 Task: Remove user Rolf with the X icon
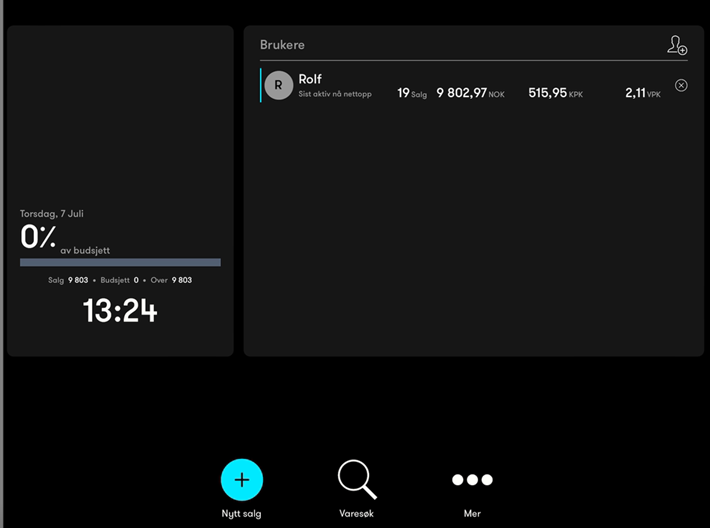[x=681, y=85]
